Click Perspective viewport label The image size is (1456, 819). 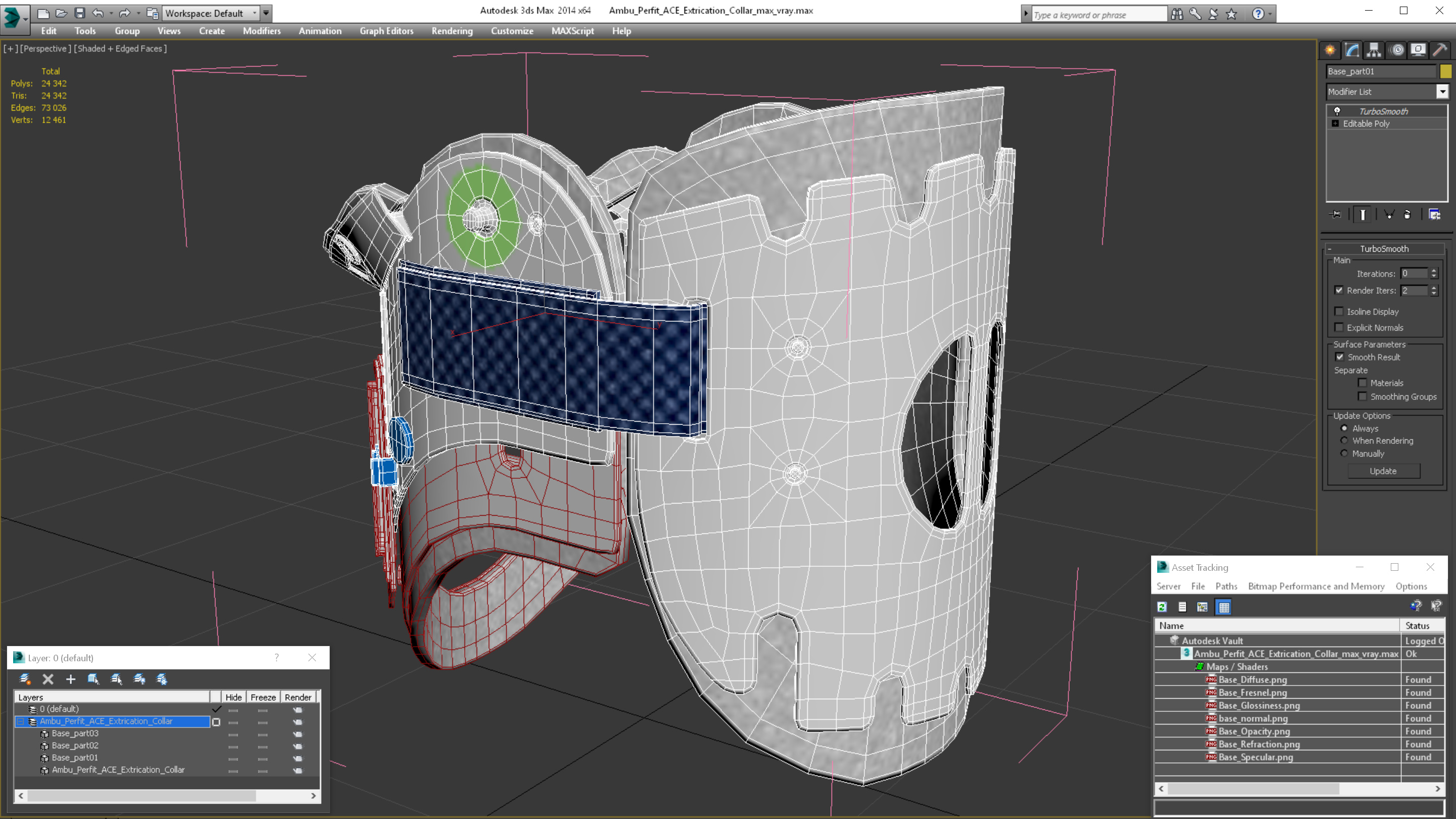pyautogui.click(x=45, y=49)
